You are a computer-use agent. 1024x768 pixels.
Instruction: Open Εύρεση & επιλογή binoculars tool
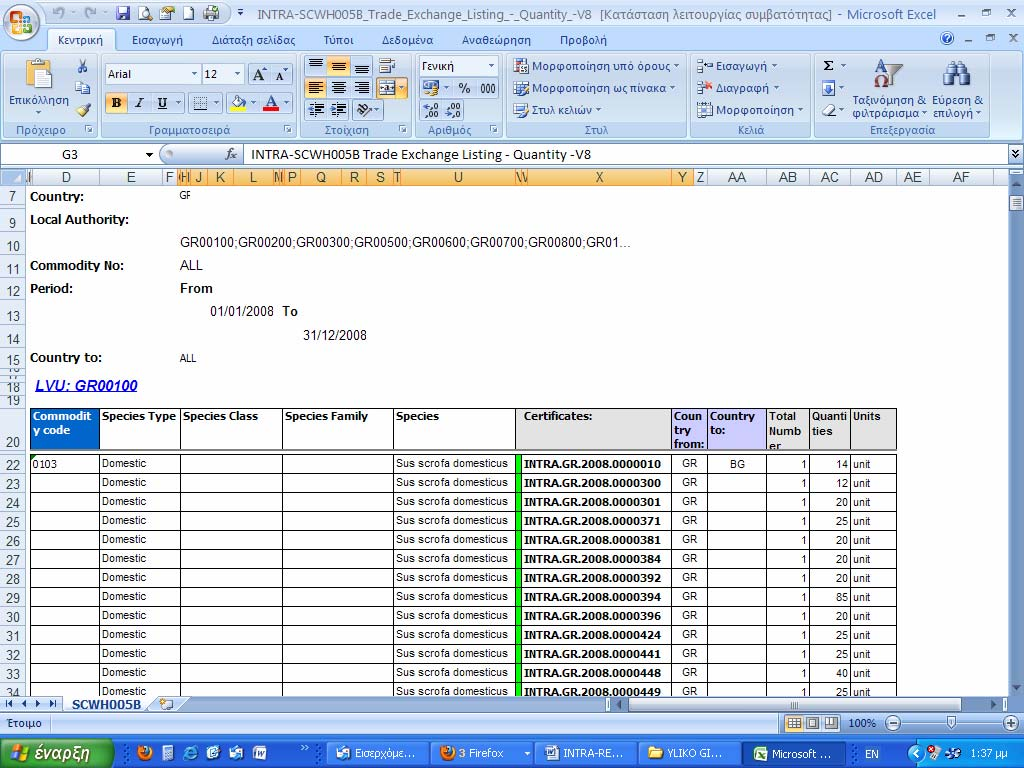point(957,89)
